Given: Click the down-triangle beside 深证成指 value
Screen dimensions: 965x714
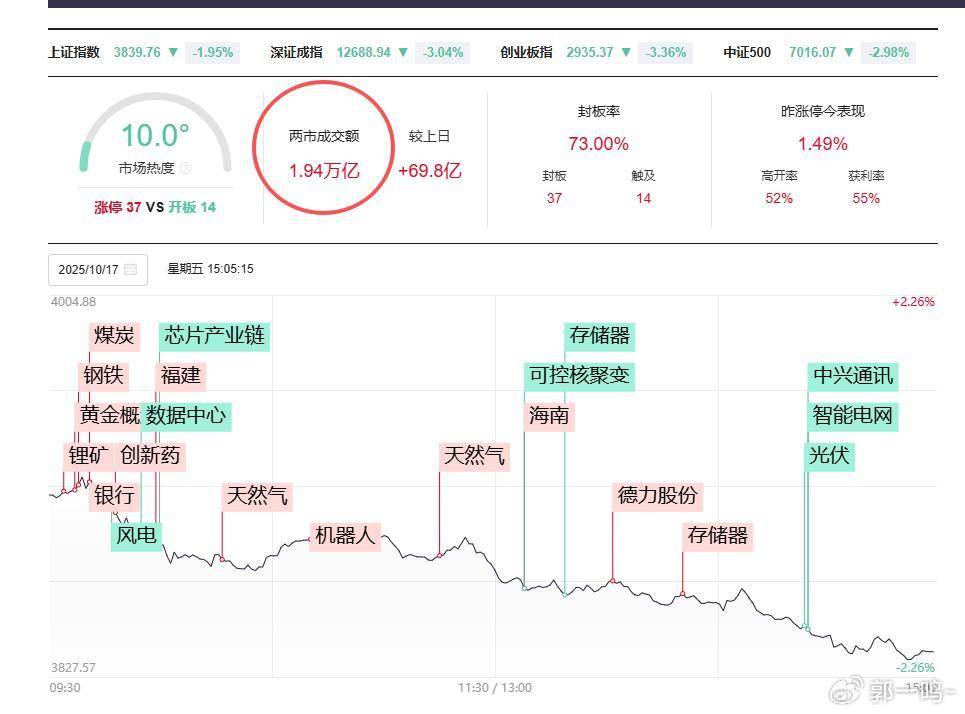Looking at the screenshot, I should [404, 51].
